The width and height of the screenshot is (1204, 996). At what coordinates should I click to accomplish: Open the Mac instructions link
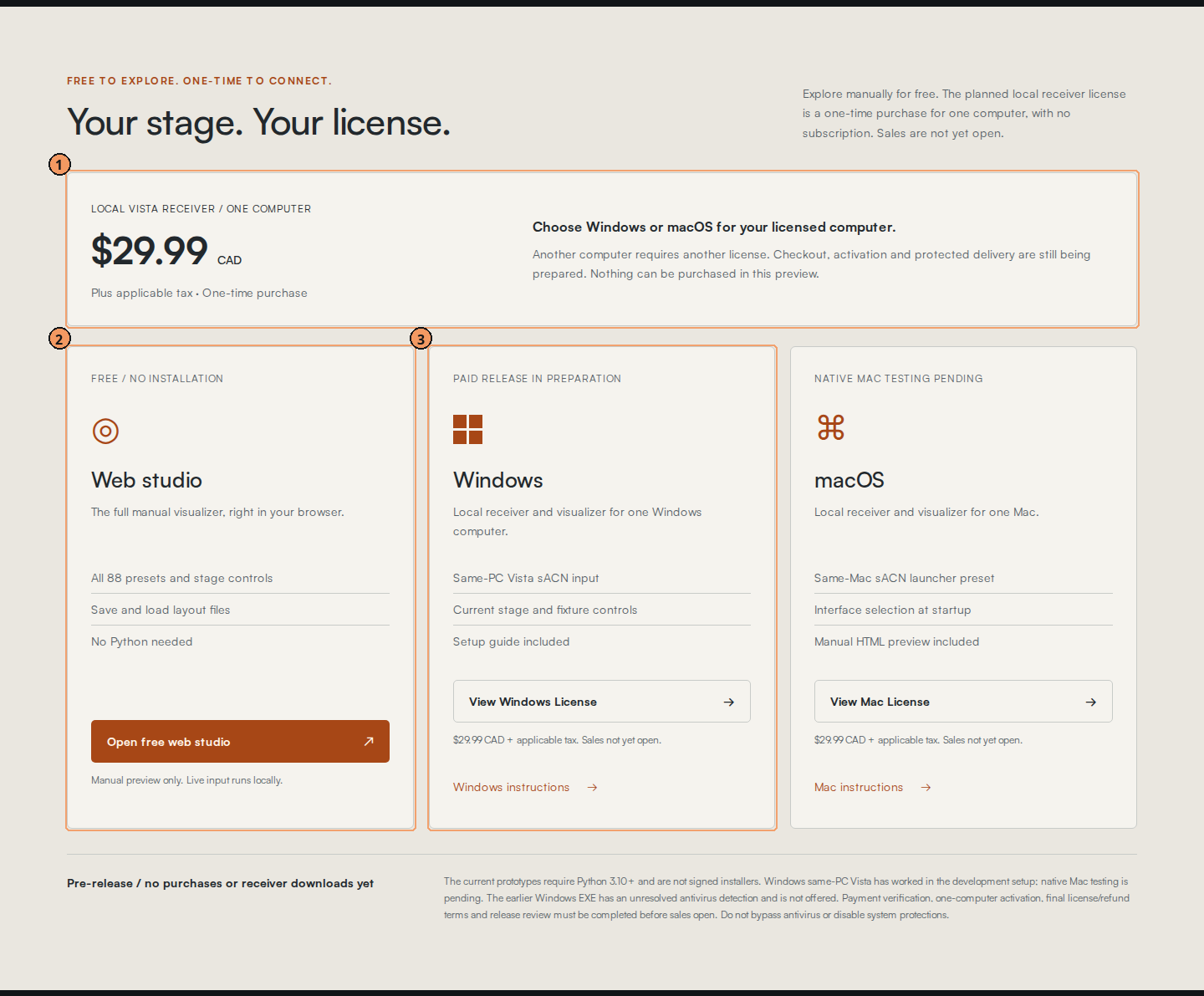click(873, 788)
